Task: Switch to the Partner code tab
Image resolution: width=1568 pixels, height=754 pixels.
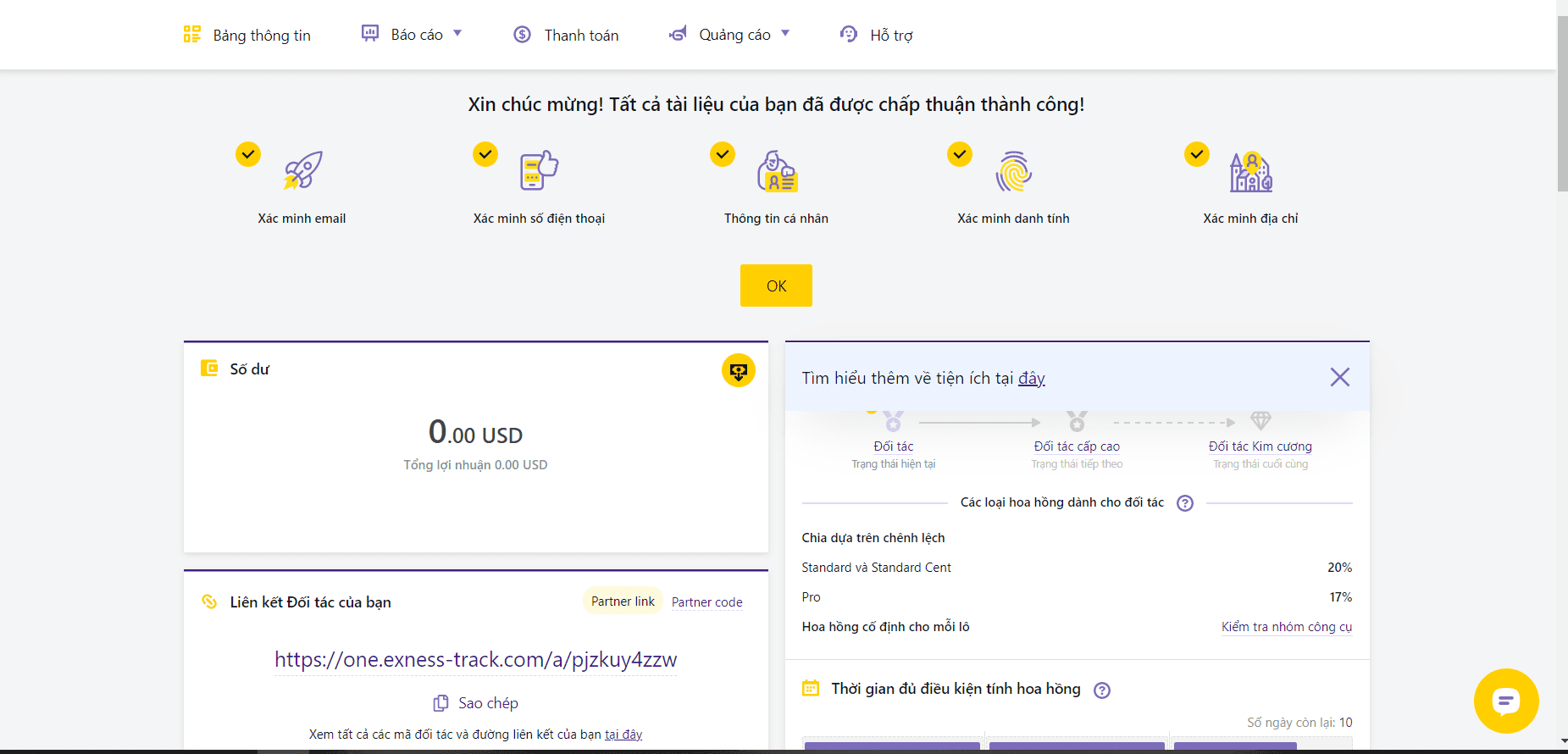Action: [x=707, y=602]
